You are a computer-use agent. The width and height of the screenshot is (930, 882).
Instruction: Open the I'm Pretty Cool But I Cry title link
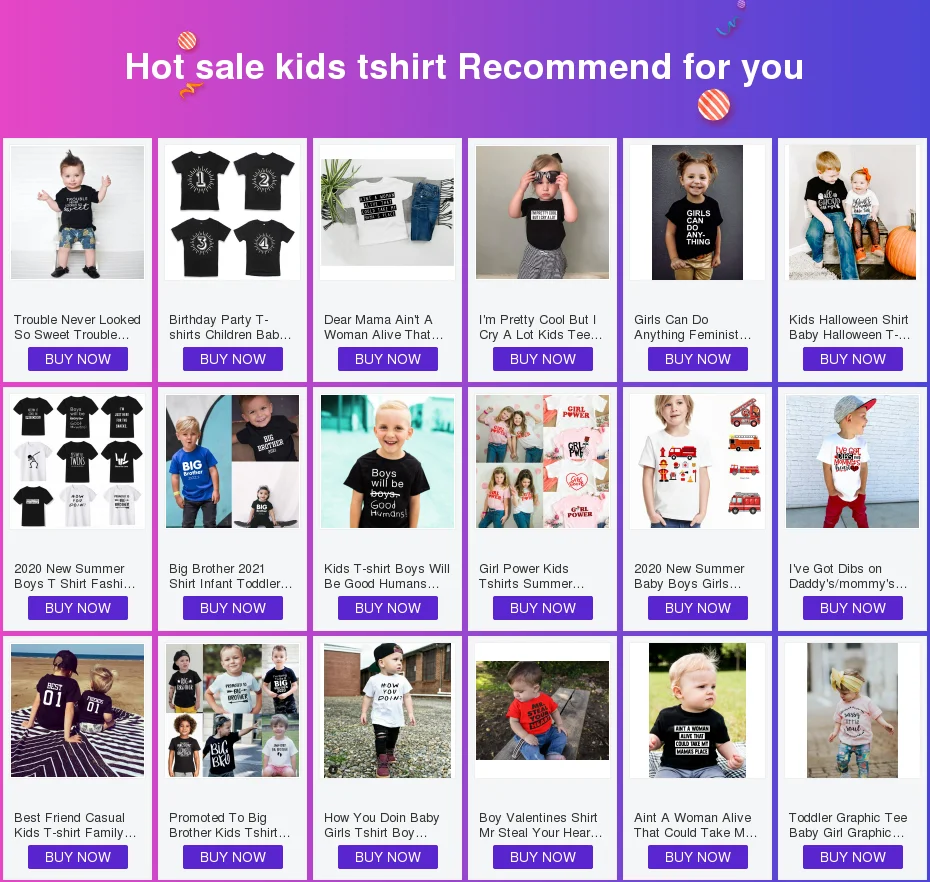540,327
